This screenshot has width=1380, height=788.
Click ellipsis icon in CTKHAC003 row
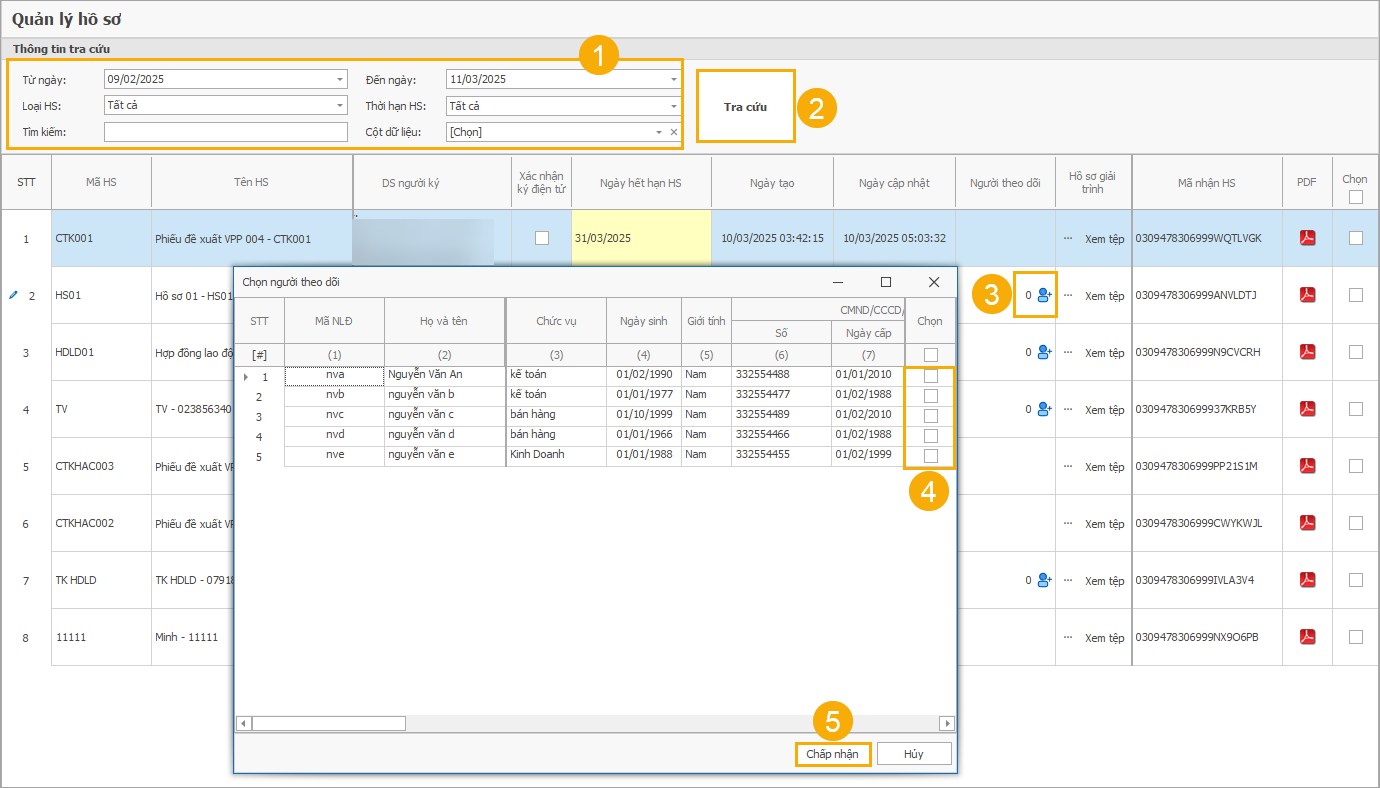pyautogui.click(x=1068, y=467)
